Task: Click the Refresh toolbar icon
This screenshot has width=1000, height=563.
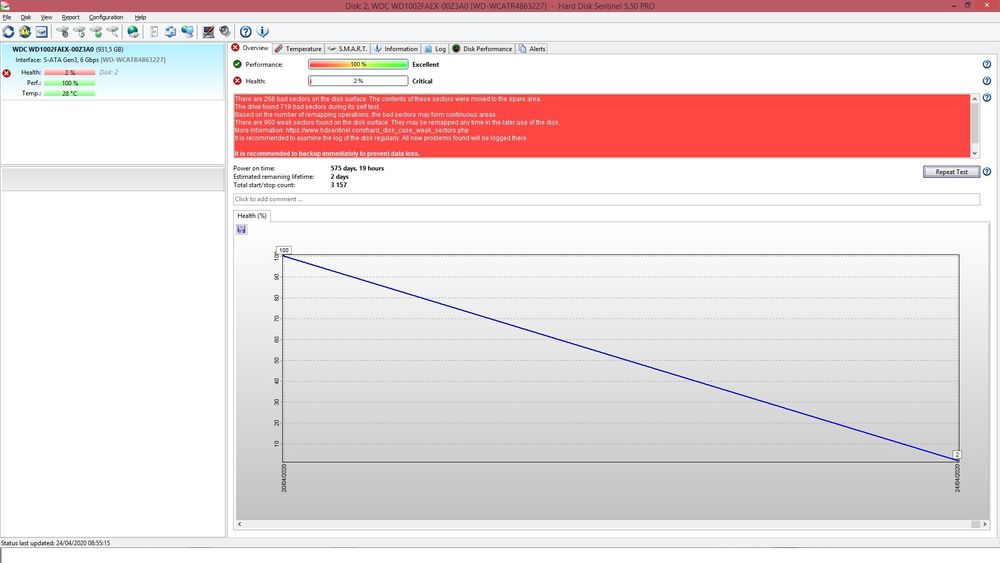Action: [8, 31]
